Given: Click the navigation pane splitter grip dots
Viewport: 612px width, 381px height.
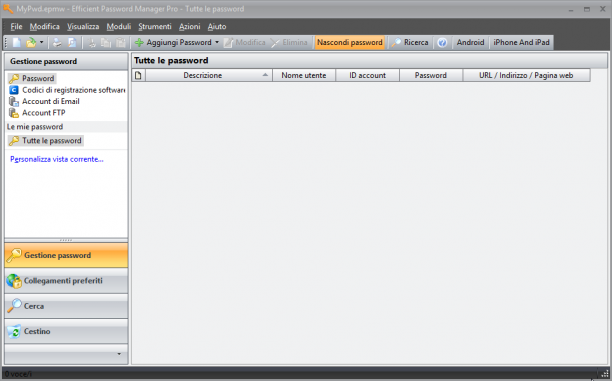Looking at the screenshot, I should click(66, 240).
